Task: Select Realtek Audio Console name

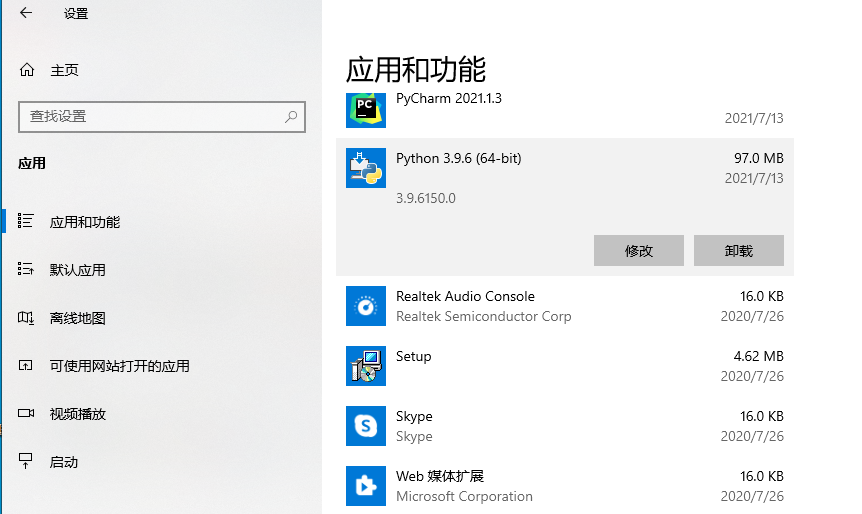Action: coord(465,296)
